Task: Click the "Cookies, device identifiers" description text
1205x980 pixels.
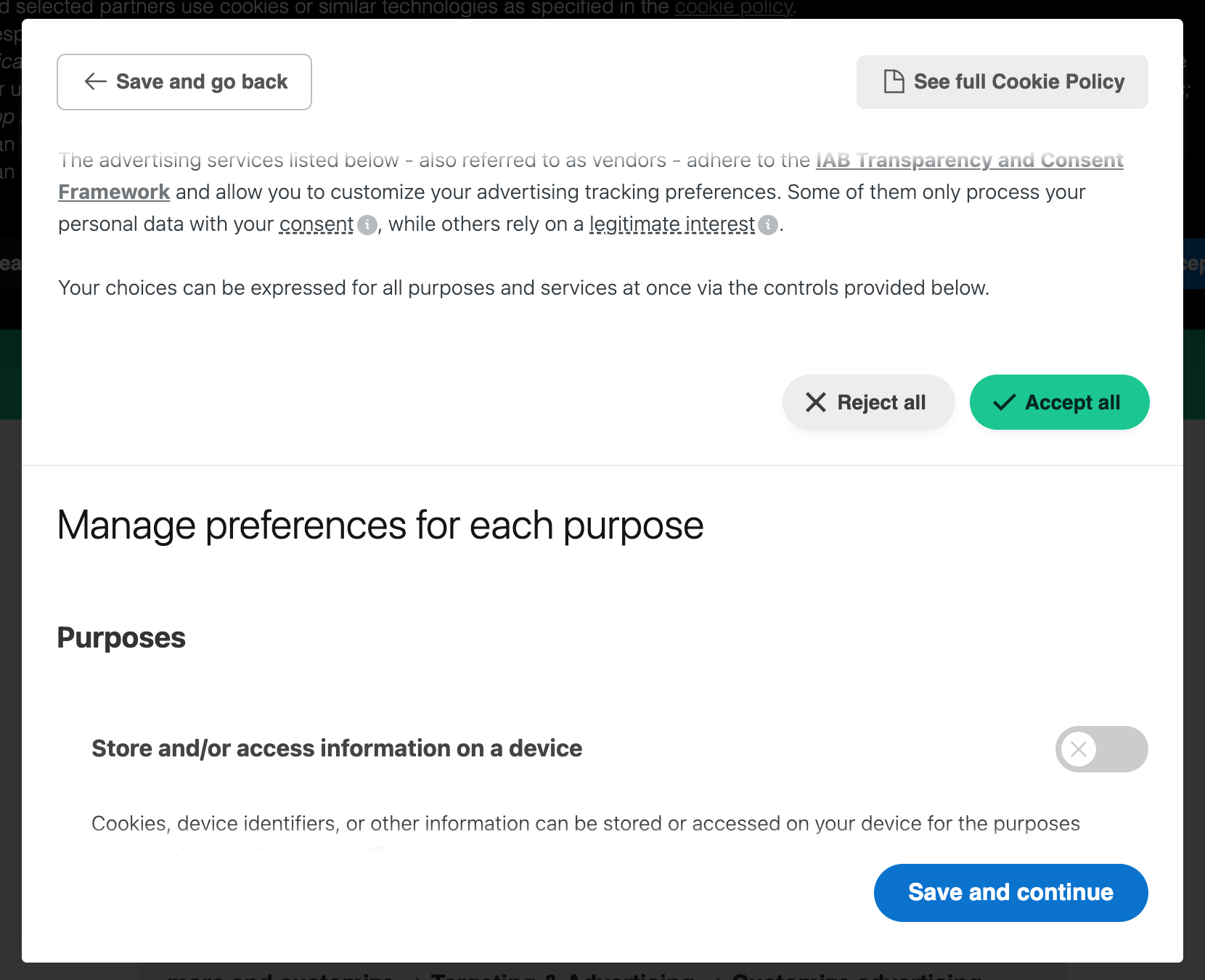Action: pyautogui.click(x=585, y=823)
